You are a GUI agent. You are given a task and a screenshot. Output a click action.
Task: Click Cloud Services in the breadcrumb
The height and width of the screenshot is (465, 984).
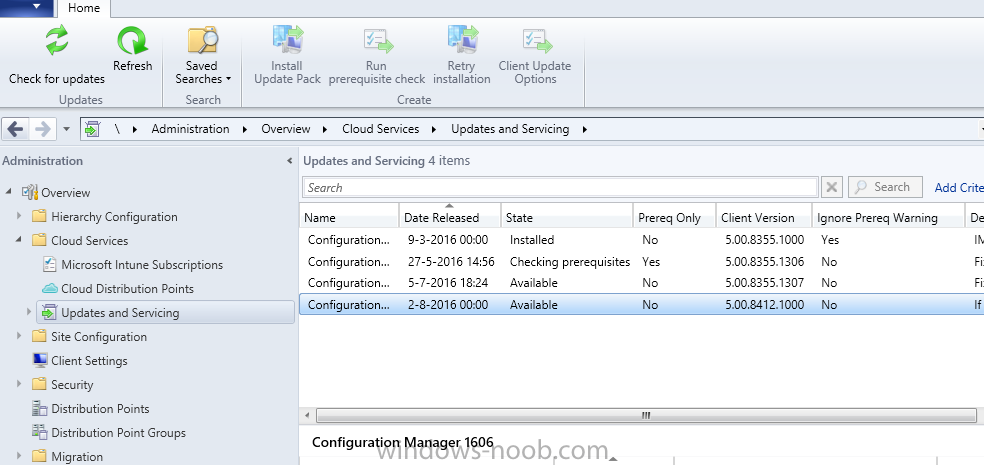[x=380, y=129]
